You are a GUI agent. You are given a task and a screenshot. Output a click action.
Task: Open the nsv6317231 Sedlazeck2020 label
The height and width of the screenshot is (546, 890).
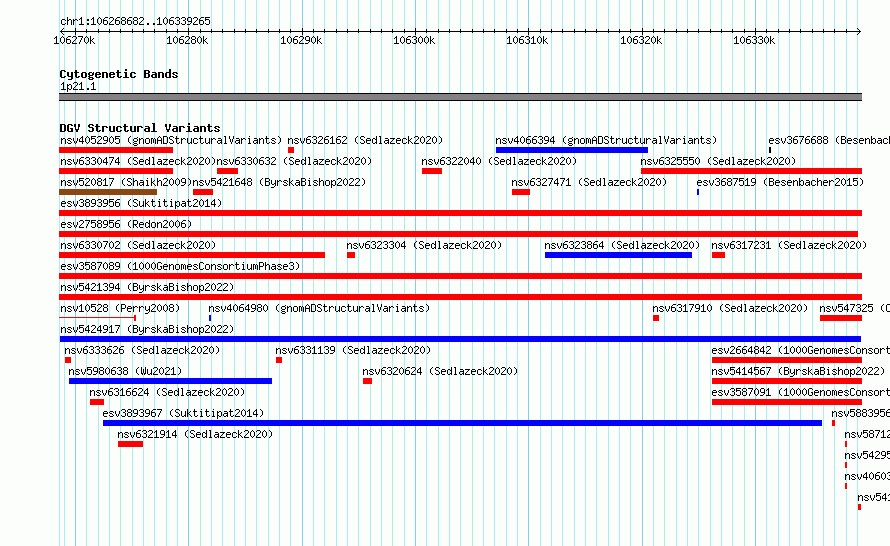click(789, 245)
